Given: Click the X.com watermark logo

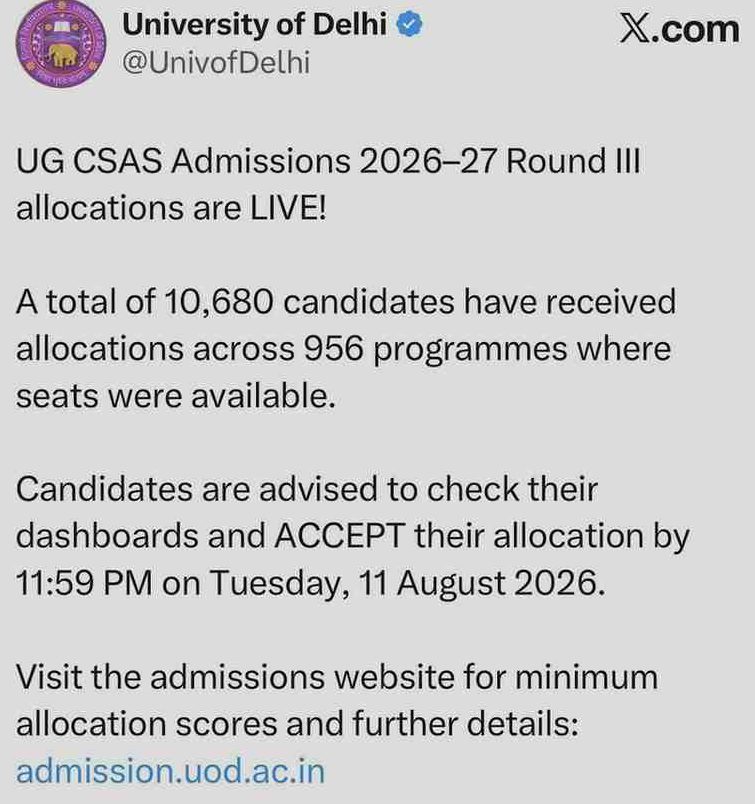Looking at the screenshot, I should [x=680, y=29].
